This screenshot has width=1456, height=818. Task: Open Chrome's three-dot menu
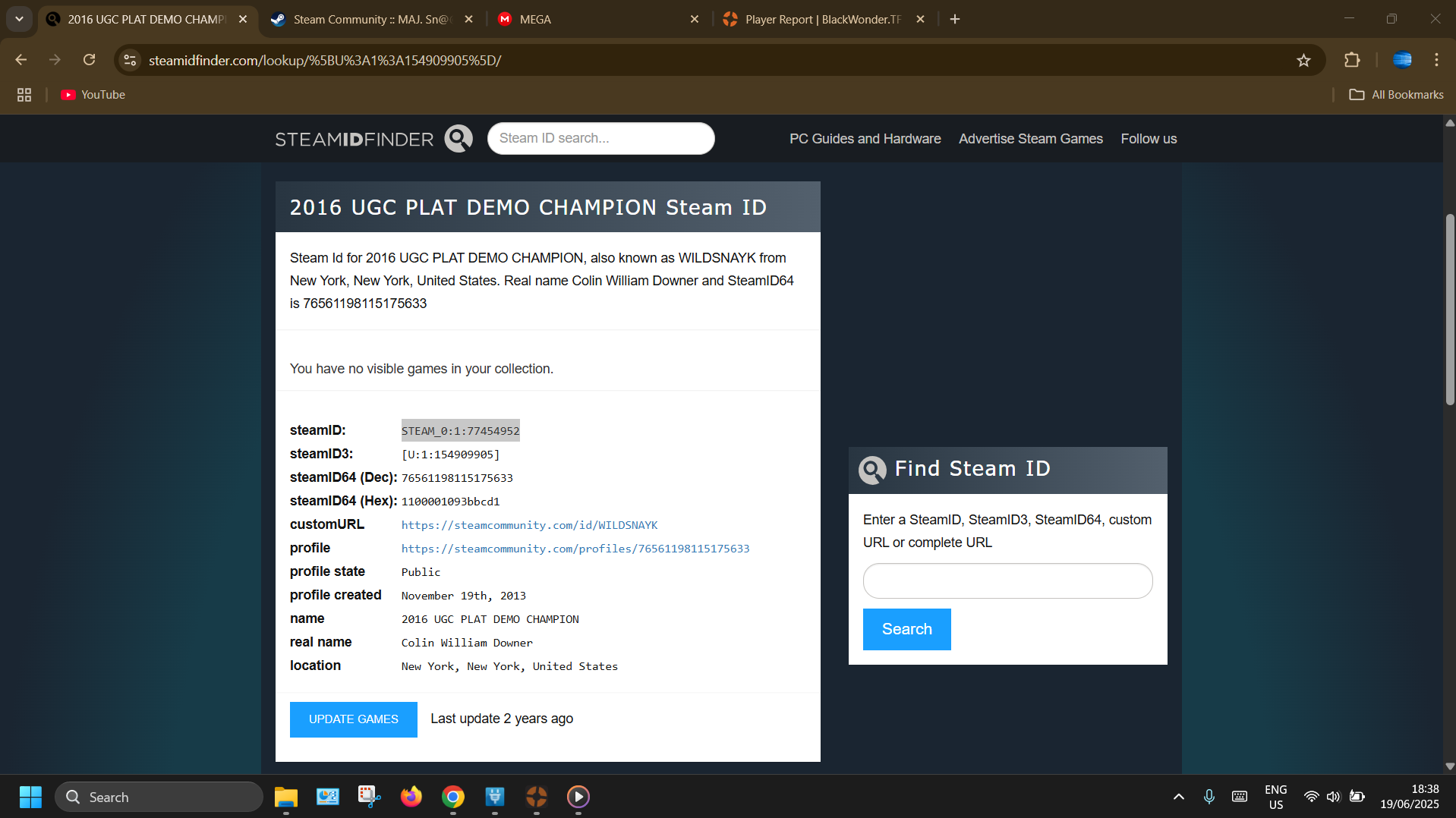(1436, 60)
